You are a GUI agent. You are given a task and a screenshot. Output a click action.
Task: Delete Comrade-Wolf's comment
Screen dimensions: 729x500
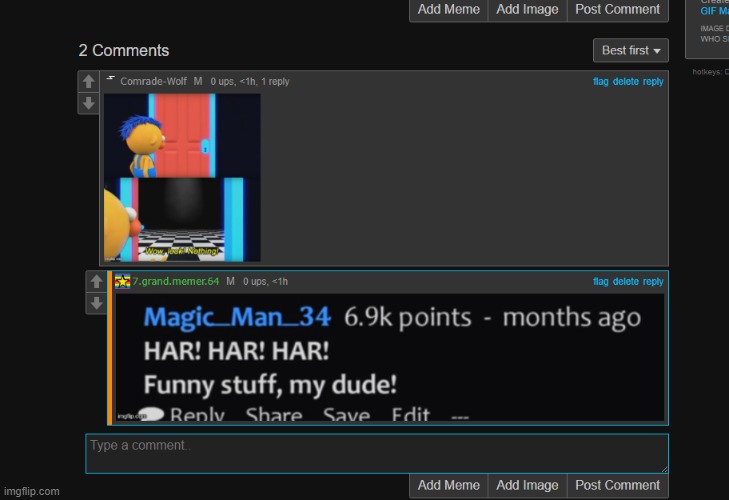point(625,81)
